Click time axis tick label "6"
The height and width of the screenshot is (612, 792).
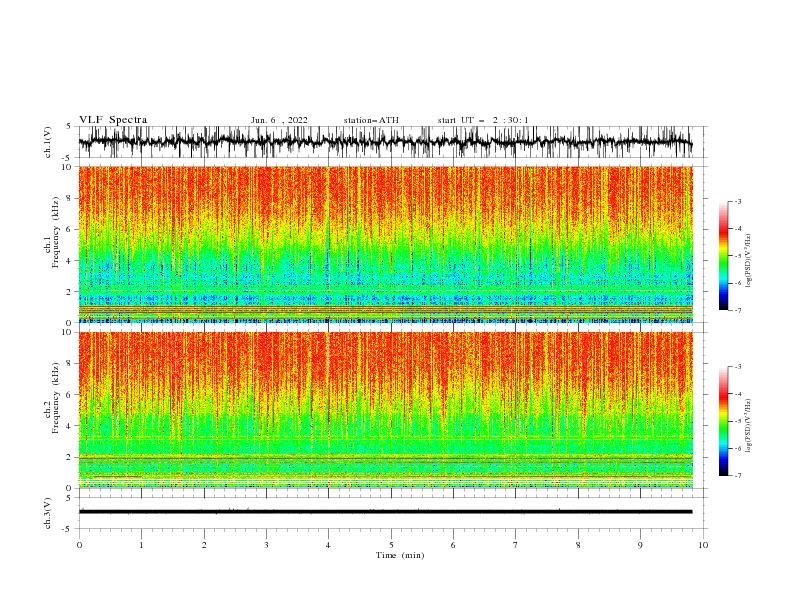(x=453, y=545)
